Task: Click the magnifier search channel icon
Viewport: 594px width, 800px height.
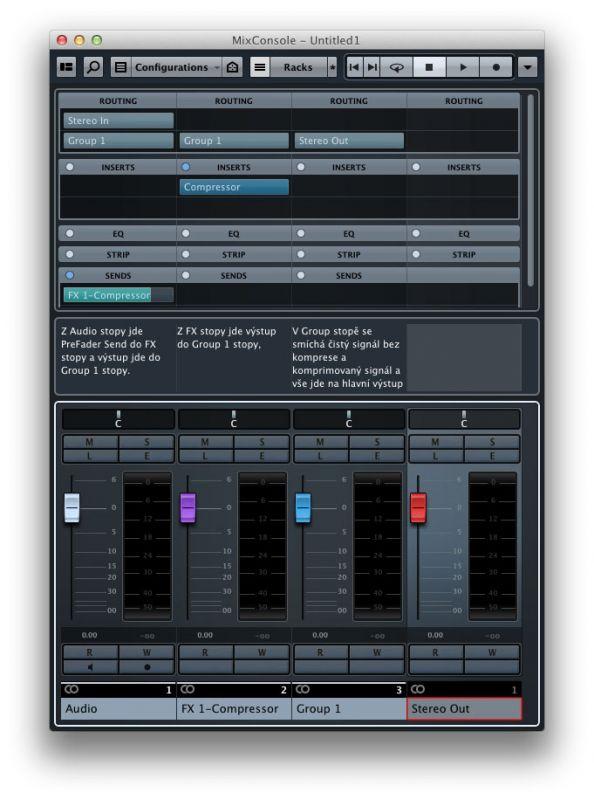Action: coord(93,67)
